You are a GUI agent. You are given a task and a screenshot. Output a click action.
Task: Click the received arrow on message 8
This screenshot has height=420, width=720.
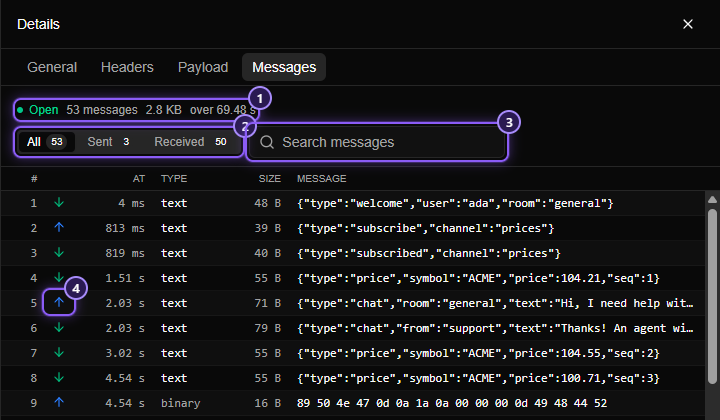(x=59, y=377)
